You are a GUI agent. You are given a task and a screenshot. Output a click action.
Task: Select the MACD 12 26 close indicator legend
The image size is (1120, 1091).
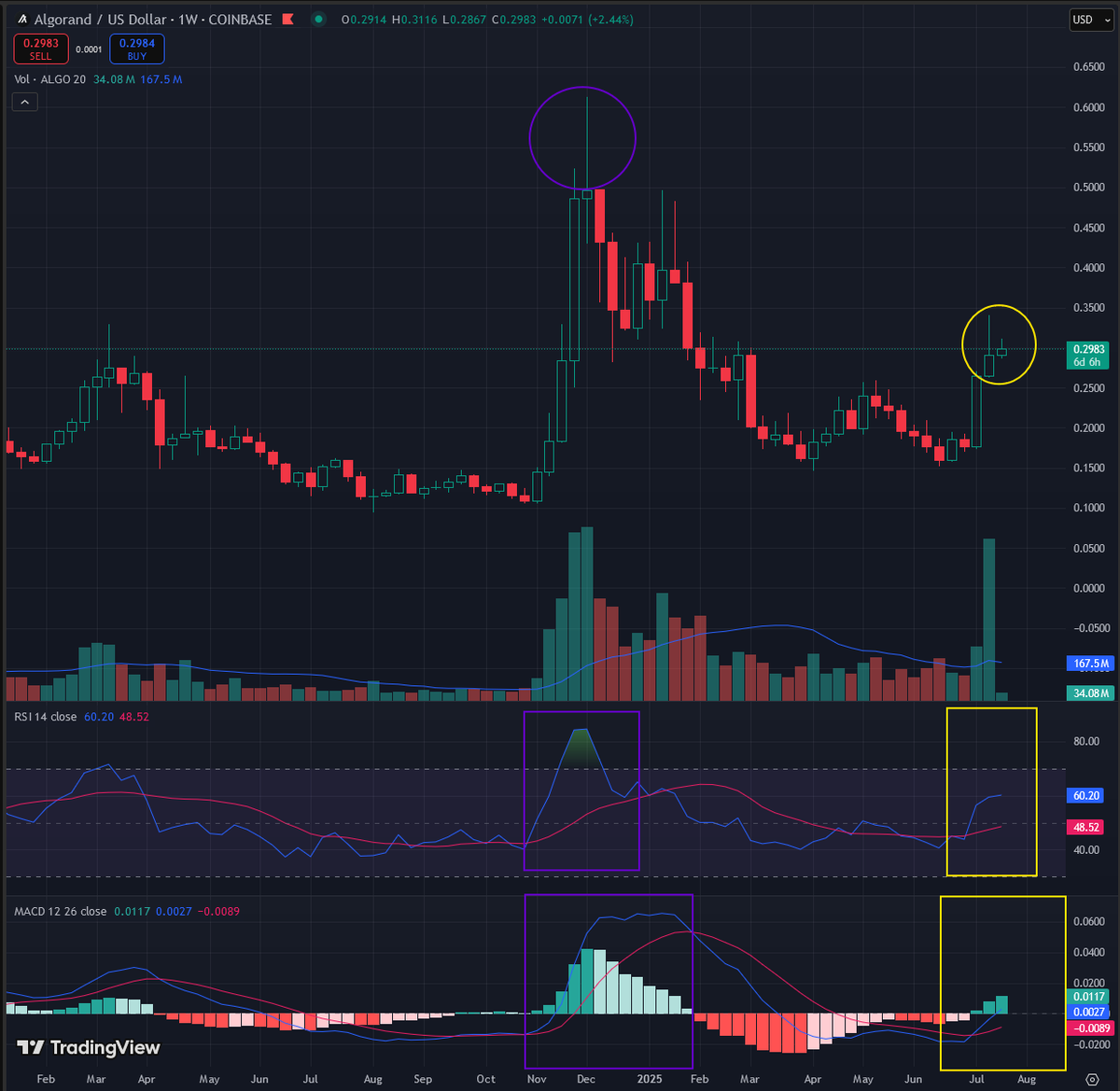tap(61, 911)
